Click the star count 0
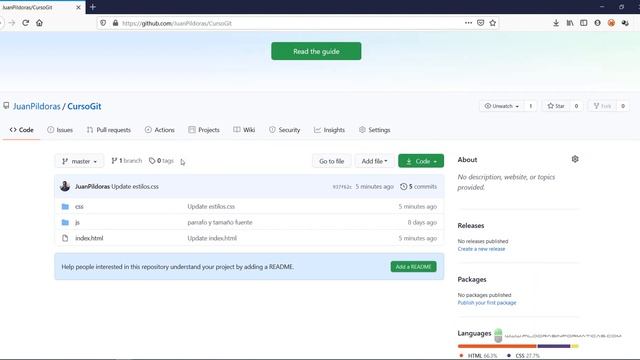This screenshot has width=640, height=360. [576, 106]
